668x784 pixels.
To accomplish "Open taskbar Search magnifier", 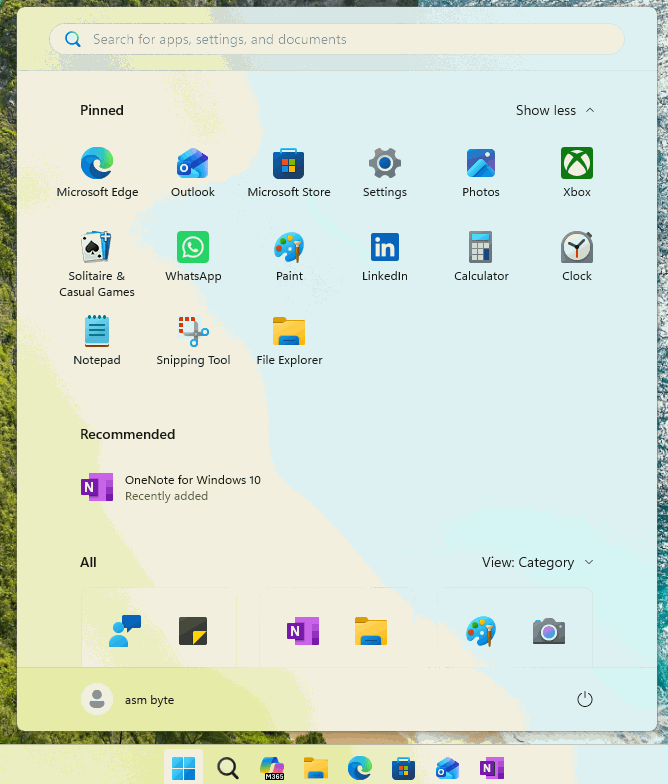I will point(228,768).
